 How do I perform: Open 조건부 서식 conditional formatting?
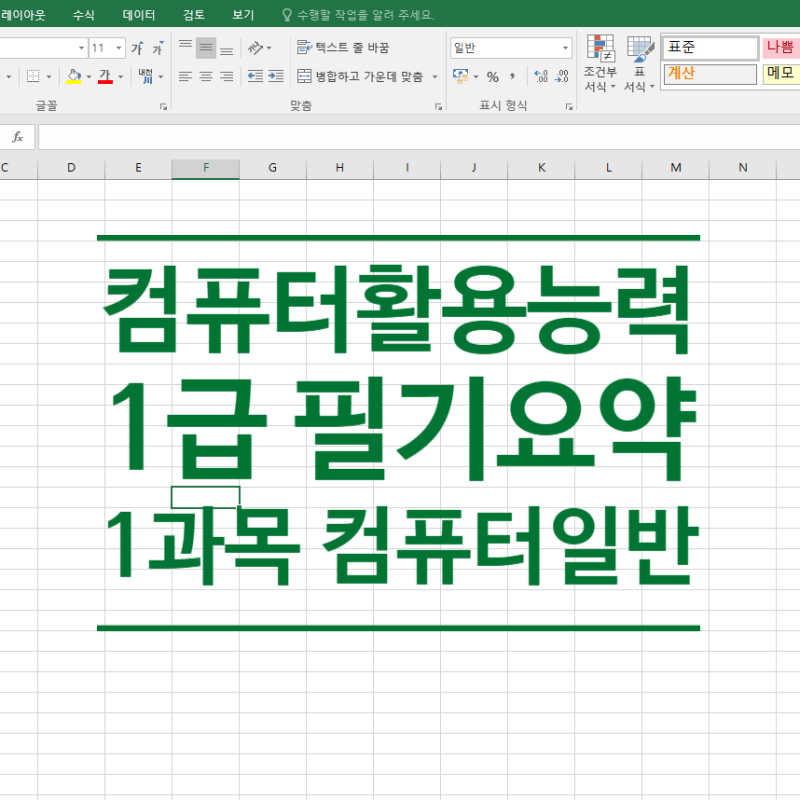pos(600,64)
